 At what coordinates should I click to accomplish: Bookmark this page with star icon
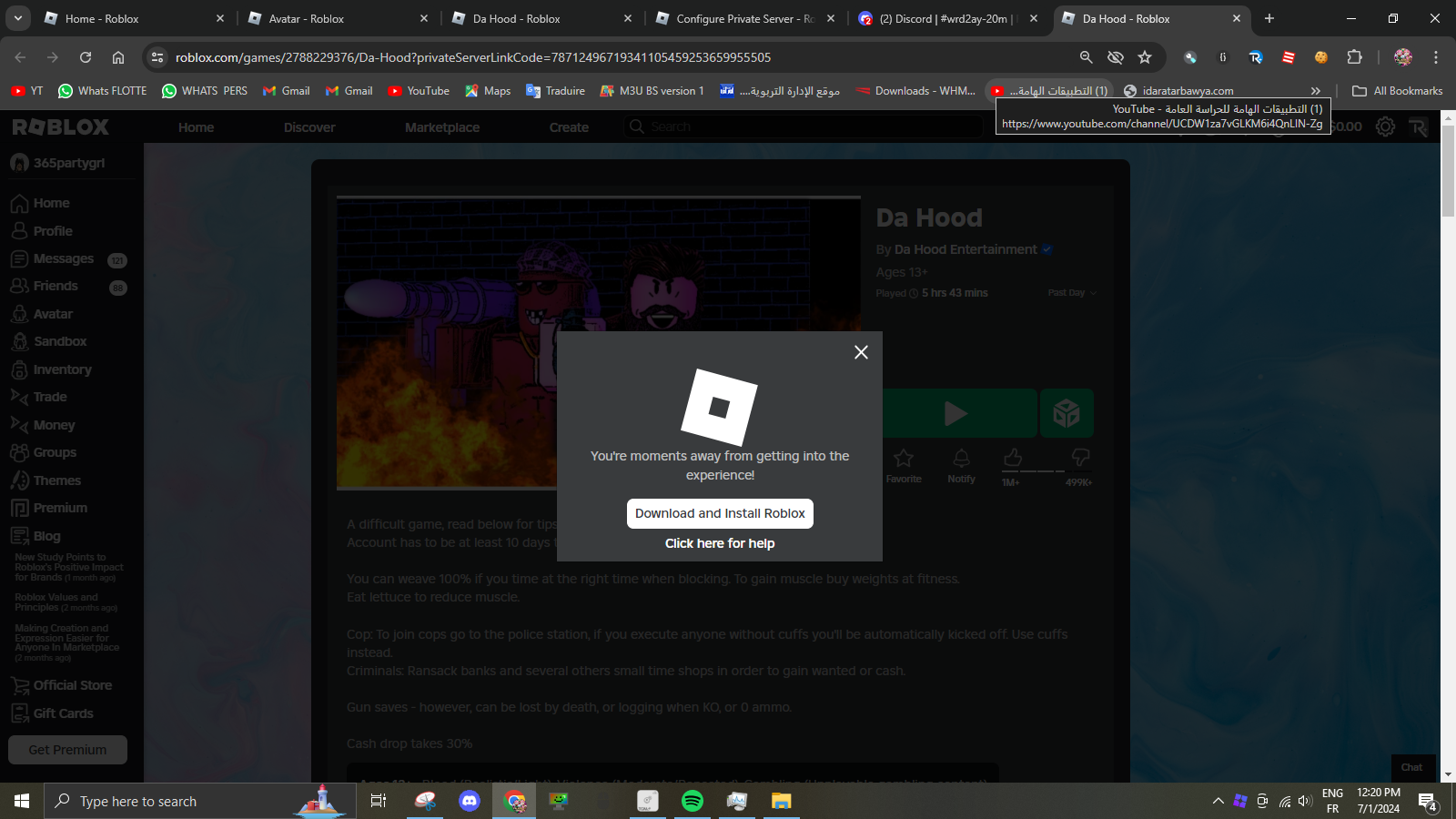tap(1145, 57)
